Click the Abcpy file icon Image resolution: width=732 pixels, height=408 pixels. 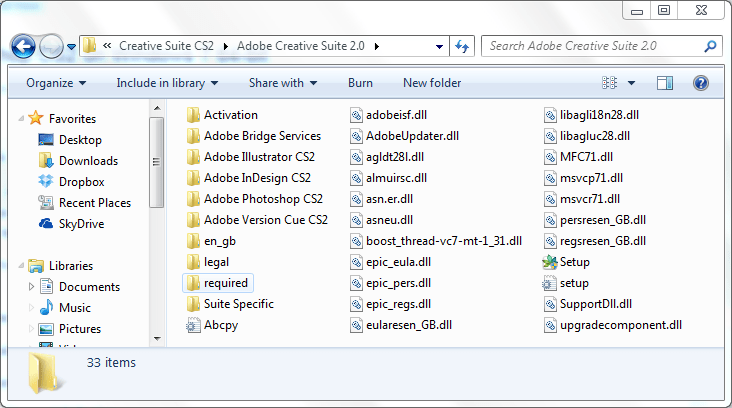tap(194, 325)
